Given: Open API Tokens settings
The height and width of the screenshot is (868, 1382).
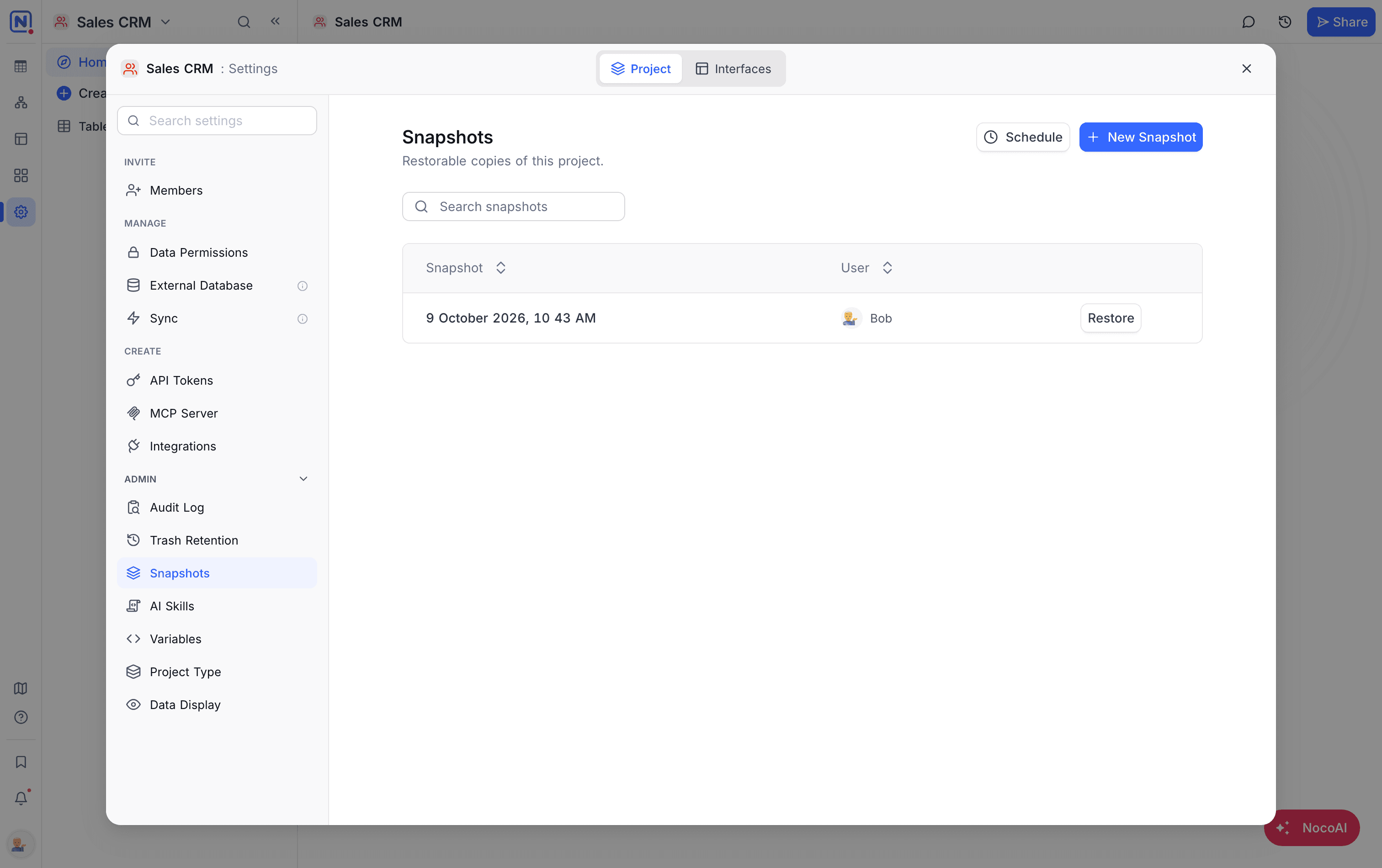Looking at the screenshot, I should click(217, 381).
